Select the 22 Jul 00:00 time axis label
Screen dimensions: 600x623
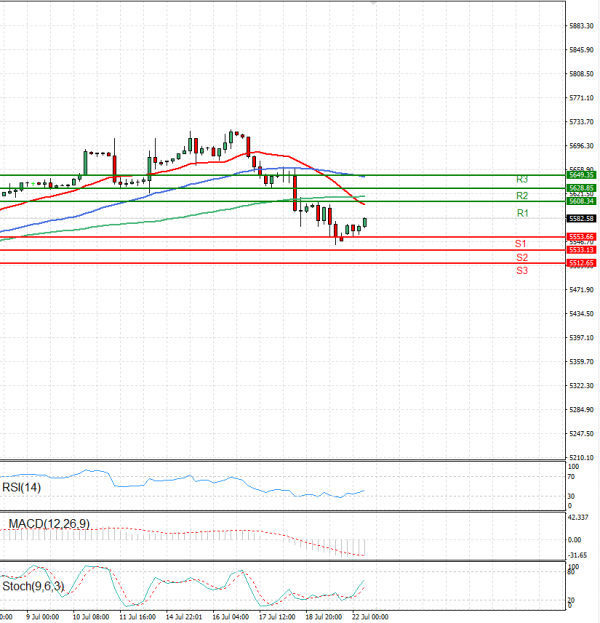(x=370, y=617)
